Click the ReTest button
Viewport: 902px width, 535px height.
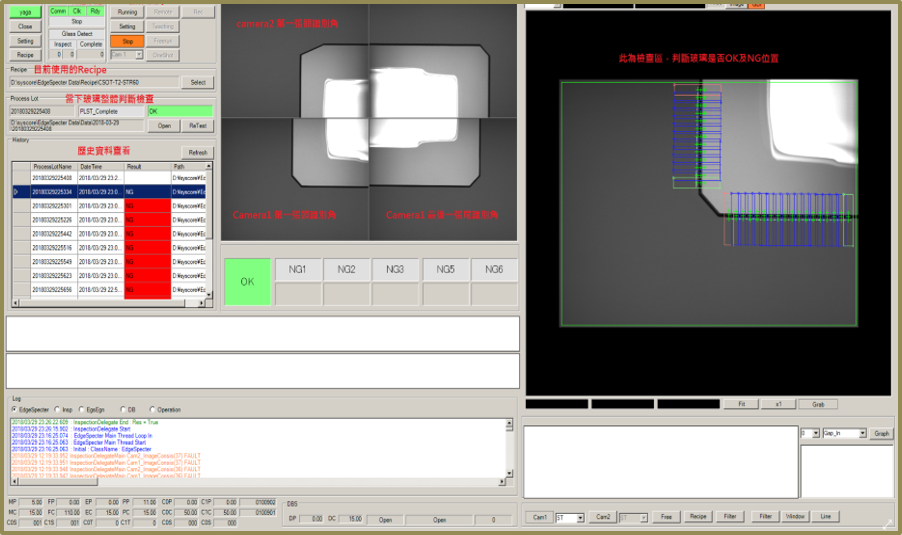click(x=198, y=126)
